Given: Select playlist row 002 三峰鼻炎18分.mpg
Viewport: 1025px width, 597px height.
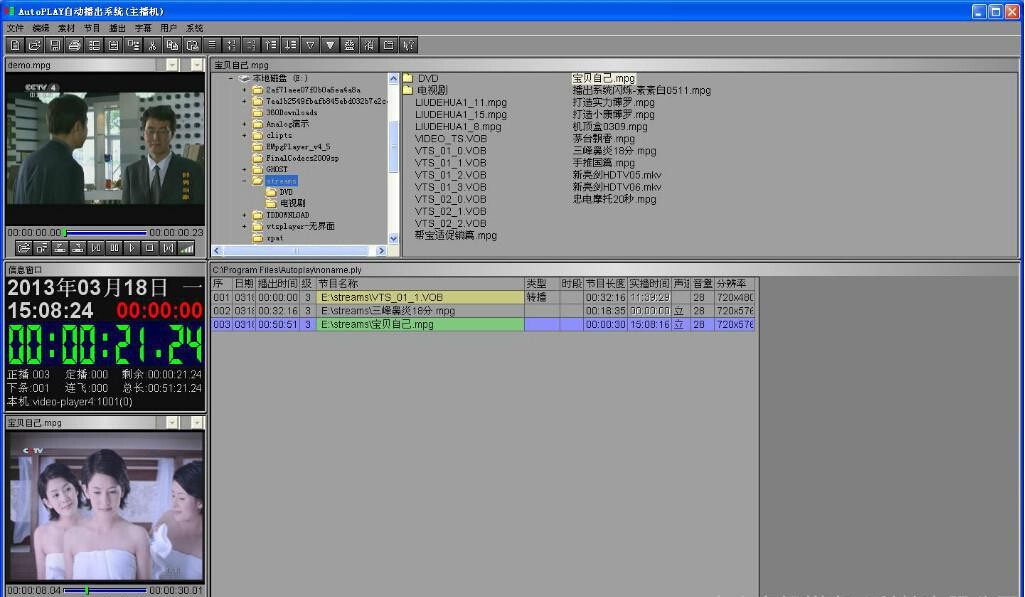Looking at the screenshot, I should 483,311.
